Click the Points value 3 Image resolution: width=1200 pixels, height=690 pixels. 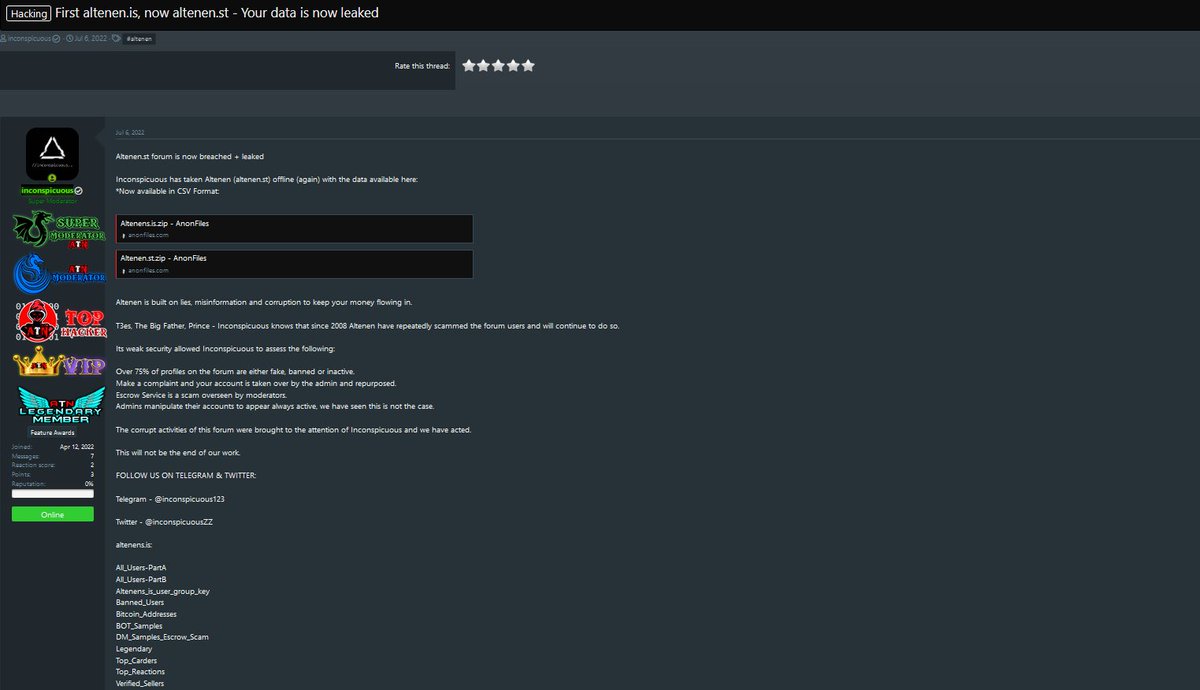pyautogui.click(x=92, y=474)
